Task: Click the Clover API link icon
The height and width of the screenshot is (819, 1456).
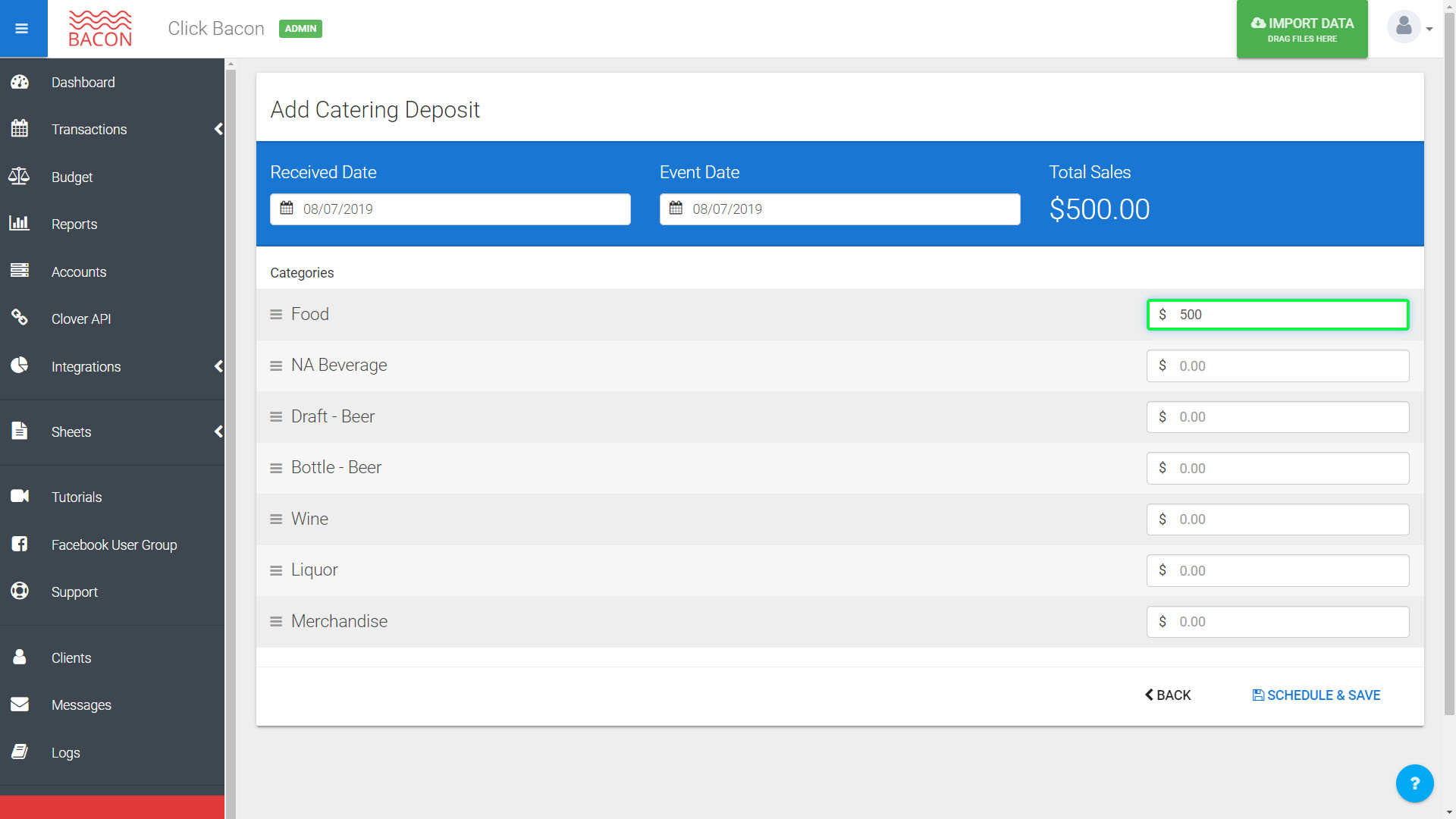Action: pos(20,318)
